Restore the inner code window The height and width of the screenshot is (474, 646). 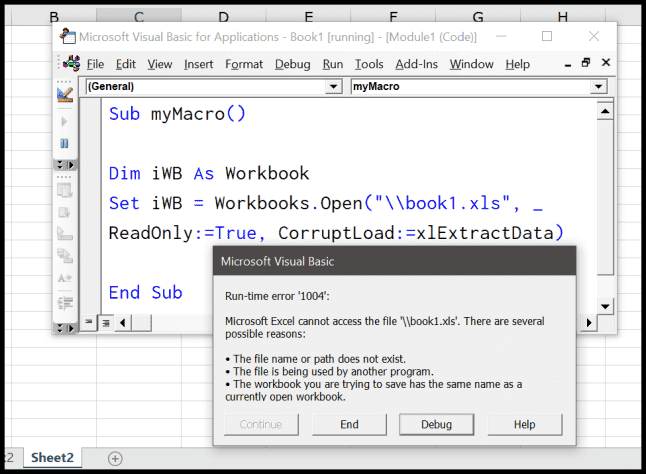click(x=586, y=63)
